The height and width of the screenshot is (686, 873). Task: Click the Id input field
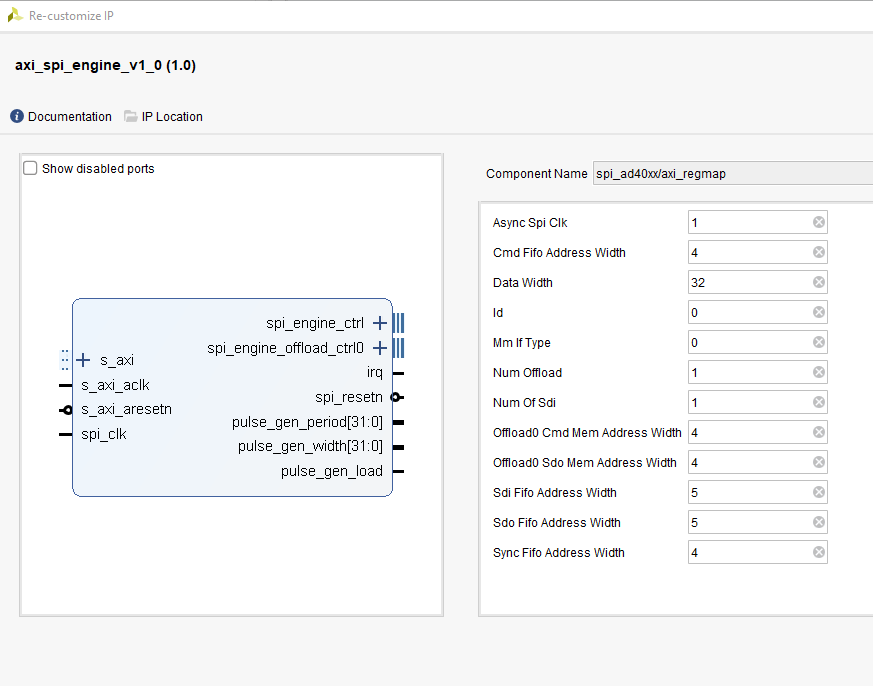(x=748, y=313)
